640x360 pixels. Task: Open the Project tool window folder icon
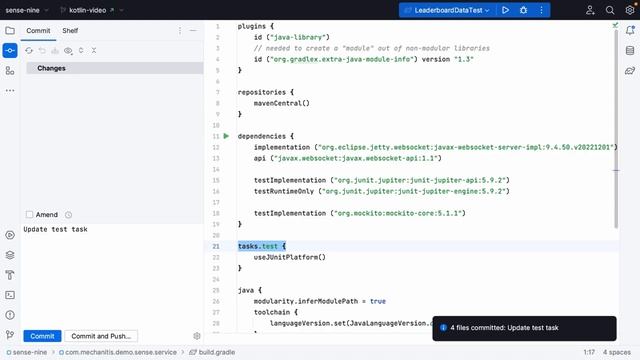(x=10, y=31)
